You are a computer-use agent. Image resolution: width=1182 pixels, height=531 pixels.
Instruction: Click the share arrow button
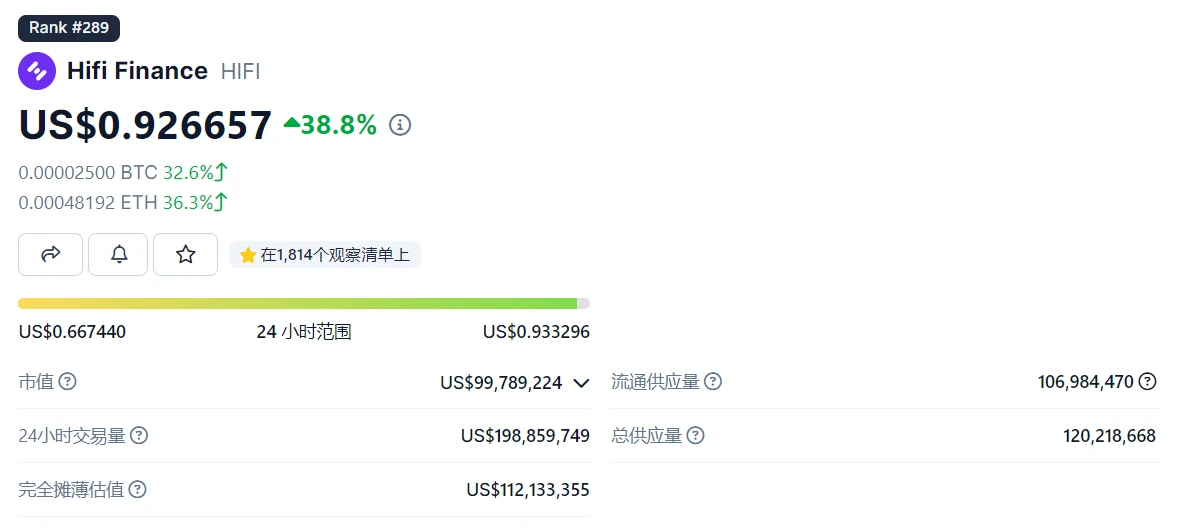point(50,255)
